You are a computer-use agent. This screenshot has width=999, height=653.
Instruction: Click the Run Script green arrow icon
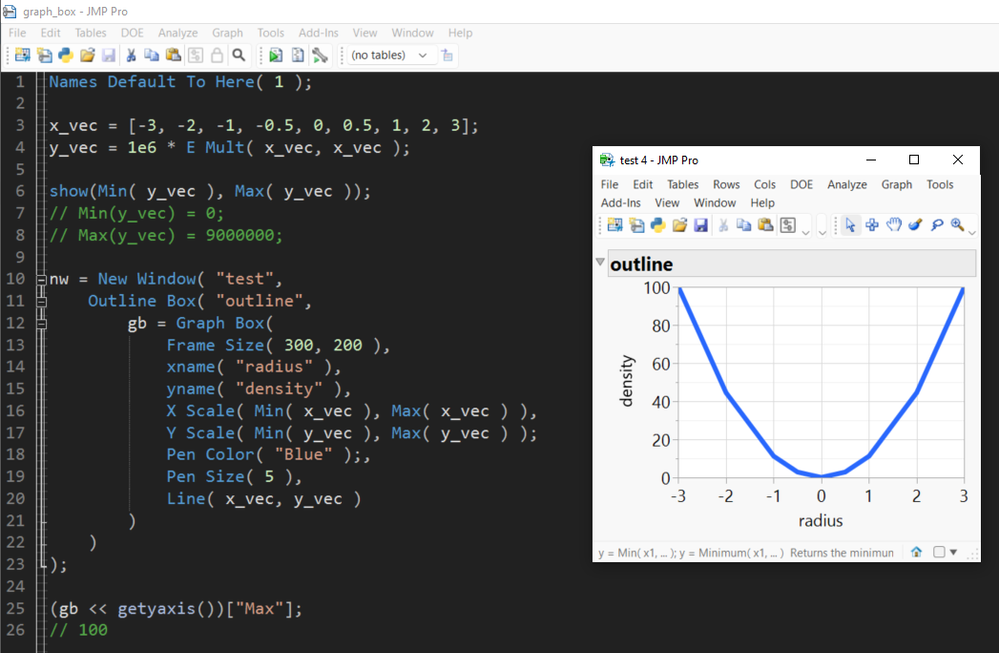tap(276, 55)
